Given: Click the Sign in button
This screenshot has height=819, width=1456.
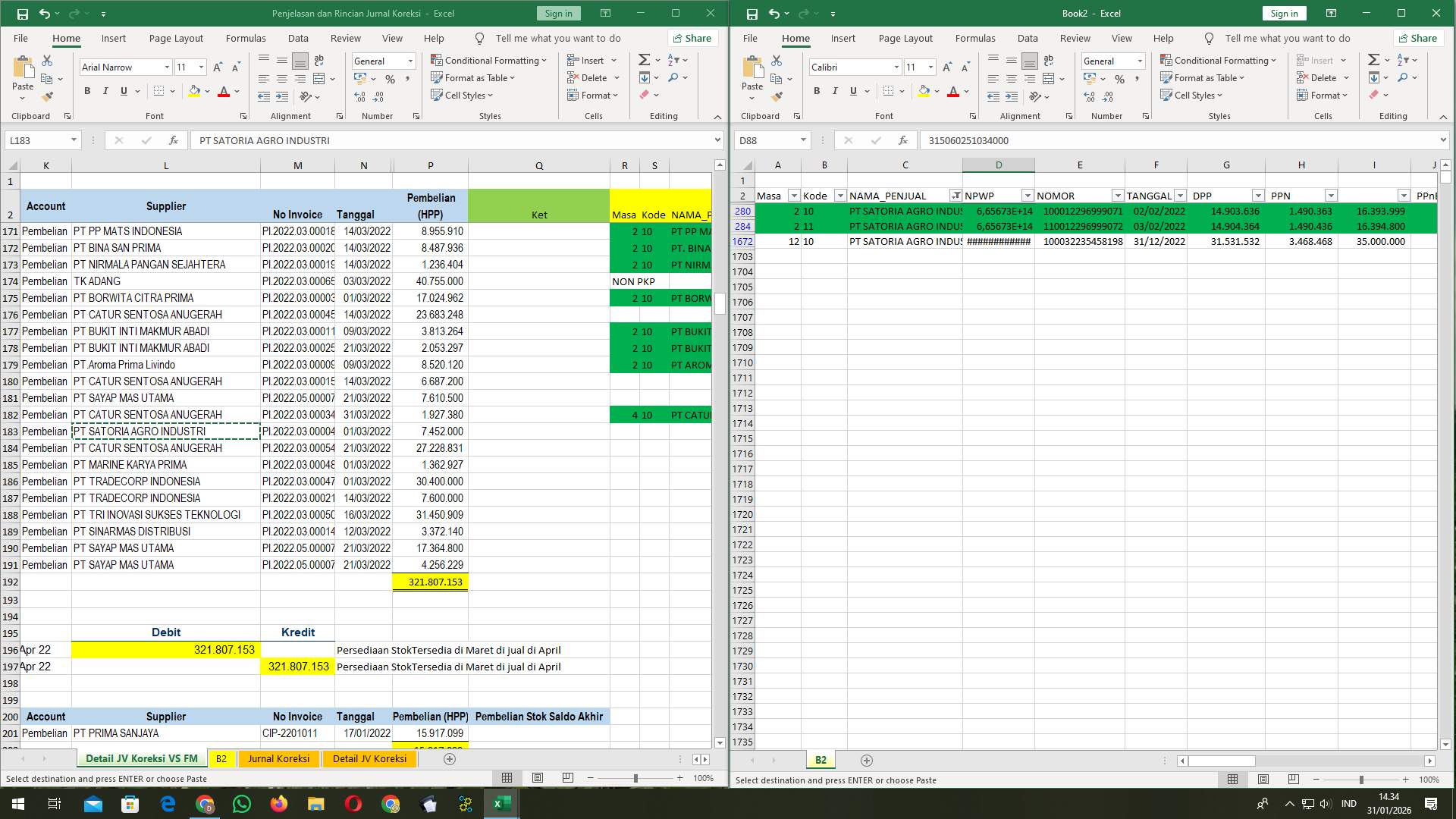Looking at the screenshot, I should coord(558,13).
